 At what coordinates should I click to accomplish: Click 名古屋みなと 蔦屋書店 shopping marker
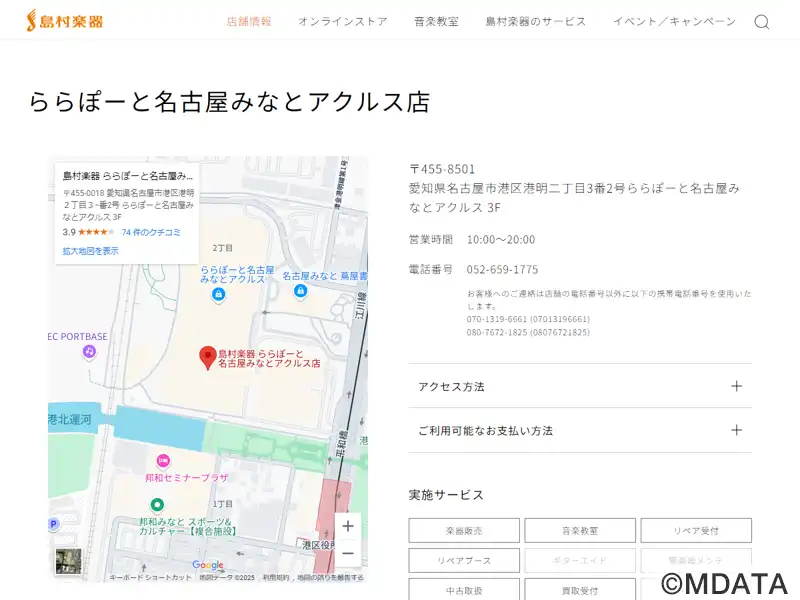pyautogui.click(x=300, y=291)
